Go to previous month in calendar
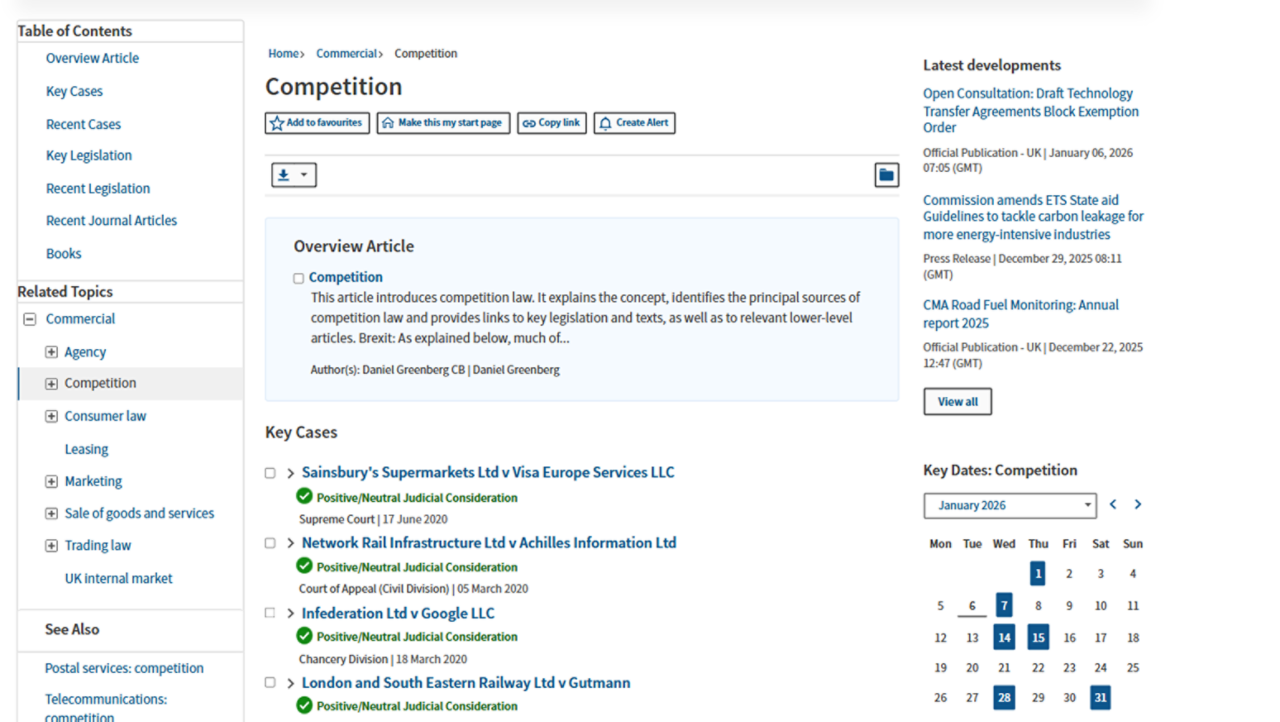 pyautogui.click(x=1113, y=505)
